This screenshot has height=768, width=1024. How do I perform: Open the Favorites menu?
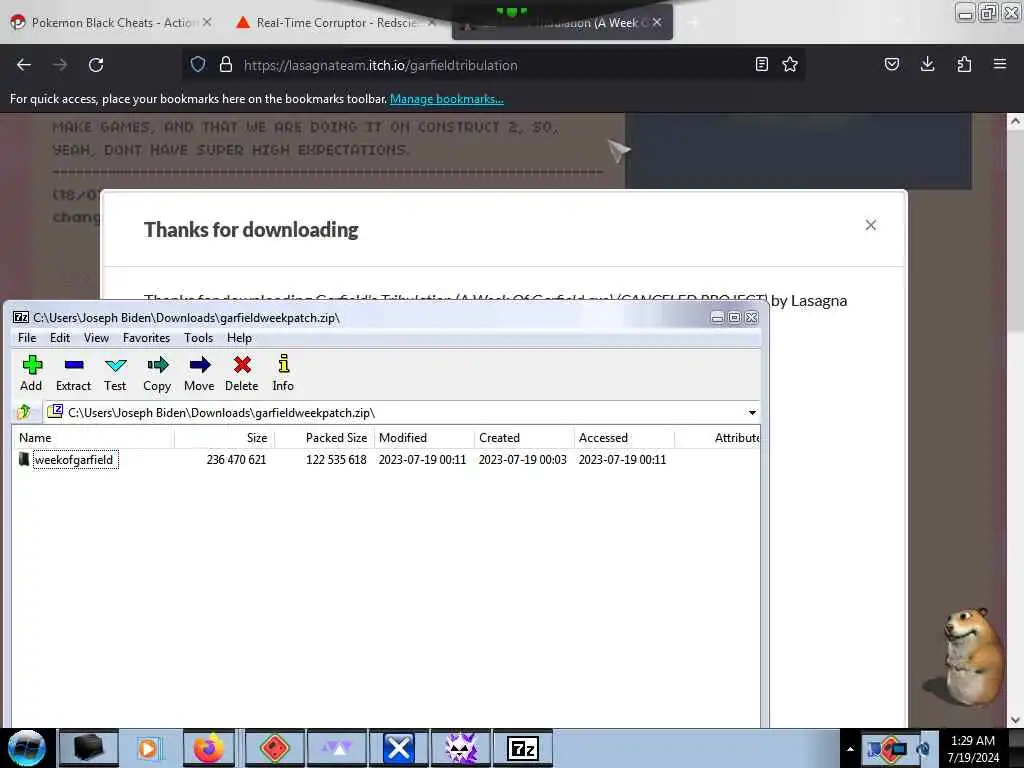(146, 338)
